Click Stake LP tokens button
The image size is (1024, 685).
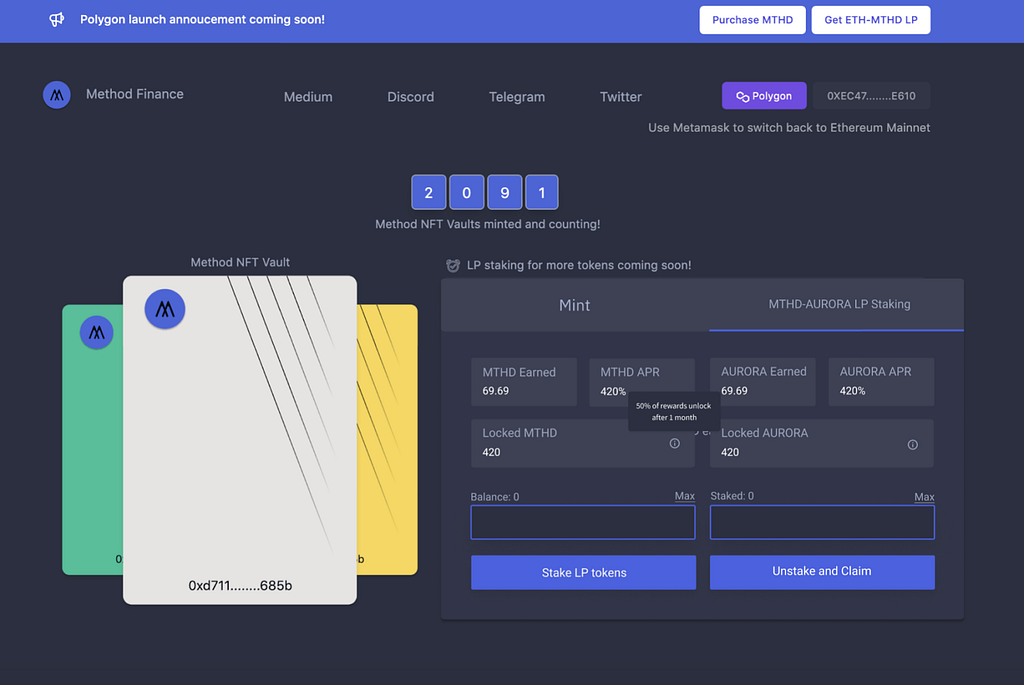(583, 573)
